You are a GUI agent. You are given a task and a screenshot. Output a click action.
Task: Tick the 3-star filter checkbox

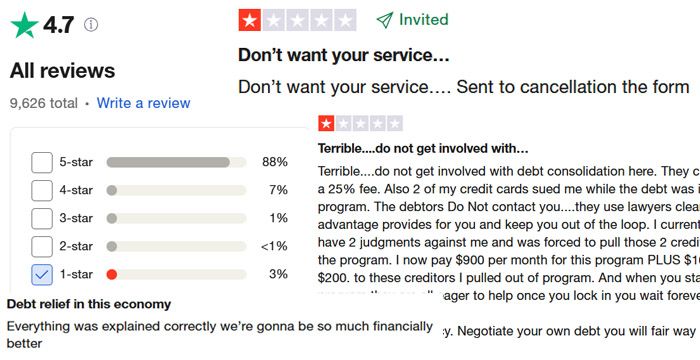coord(42,218)
